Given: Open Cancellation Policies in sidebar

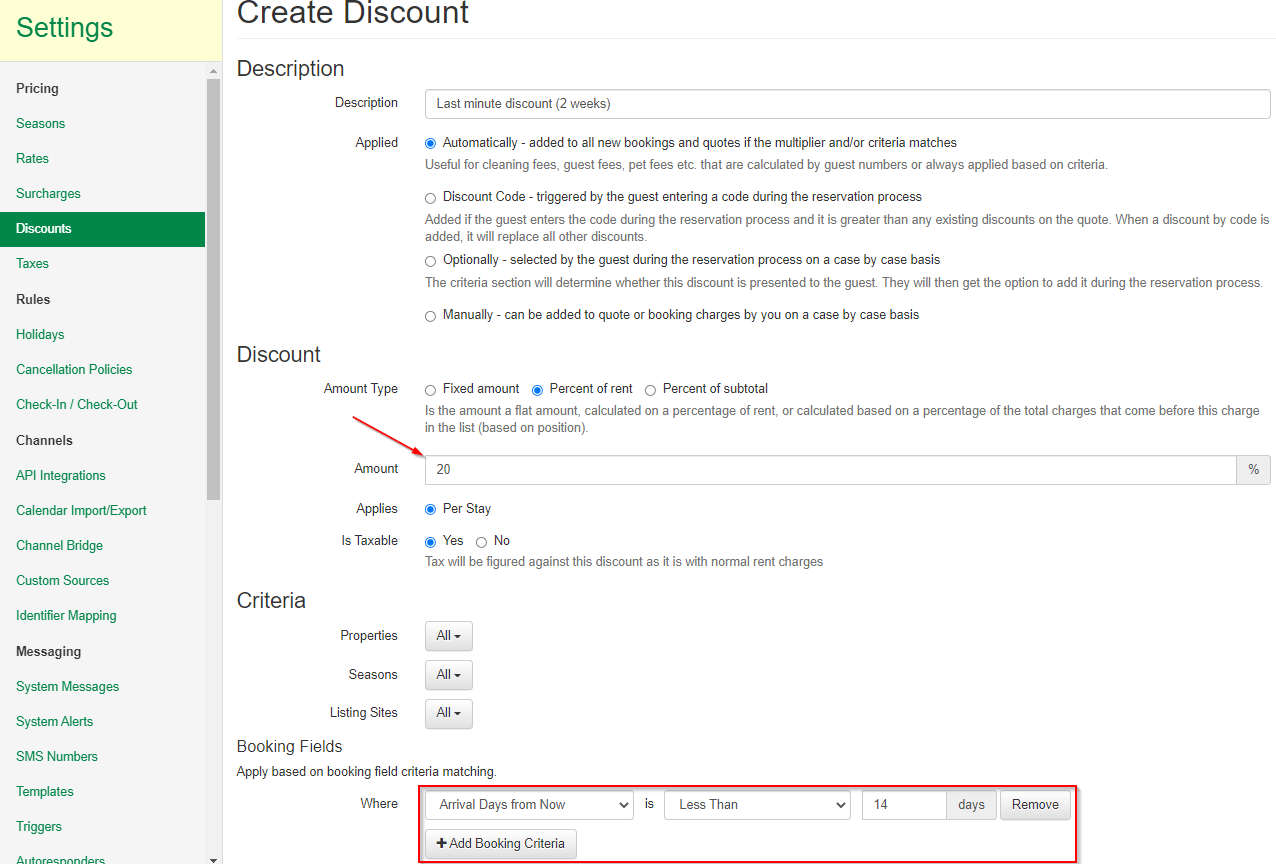Looking at the screenshot, I should [x=74, y=370].
